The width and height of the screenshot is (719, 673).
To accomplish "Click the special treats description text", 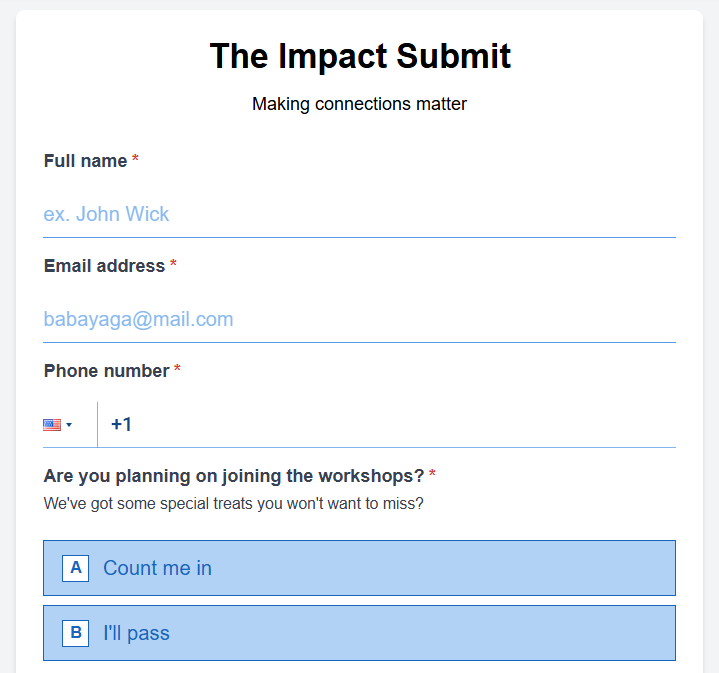I will 234,503.
